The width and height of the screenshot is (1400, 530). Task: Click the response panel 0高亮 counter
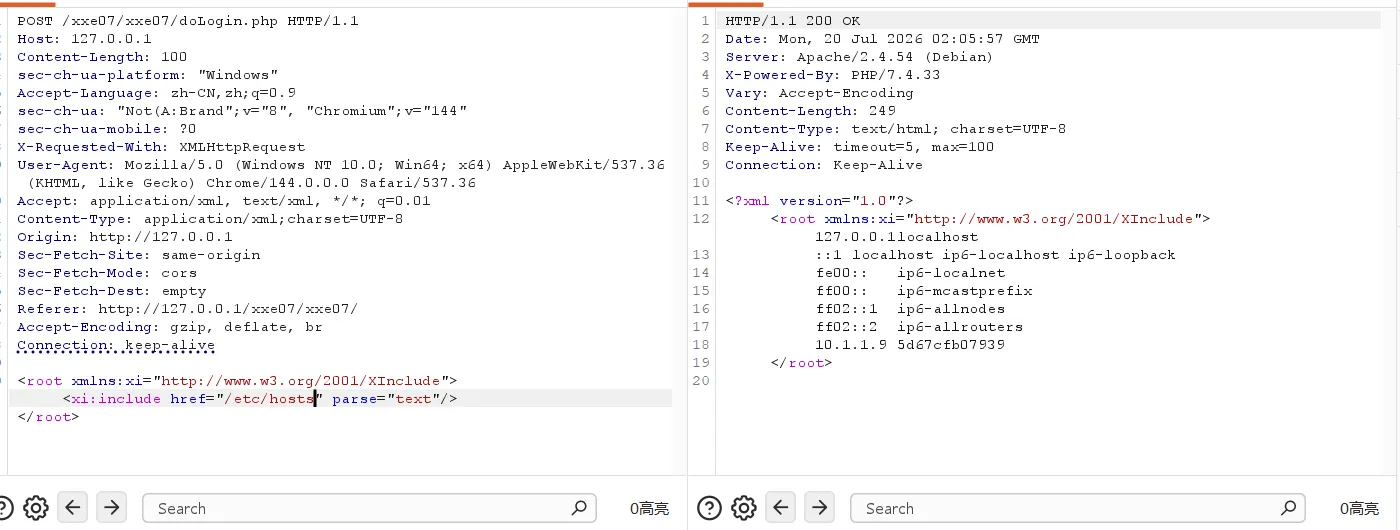(1359, 509)
